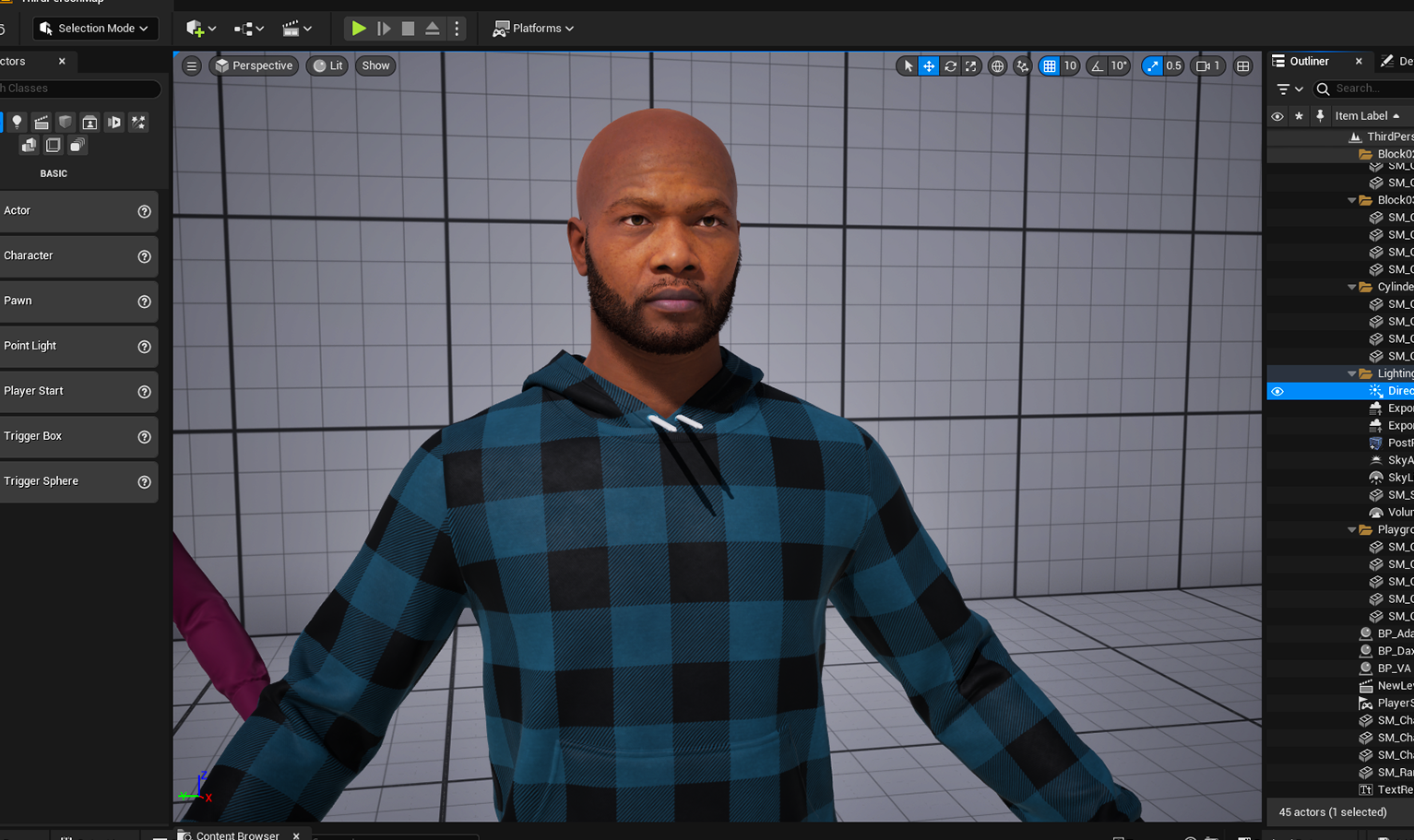Select the Shapes category cube icon
This screenshot has width=1414, height=840.
point(65,122)
